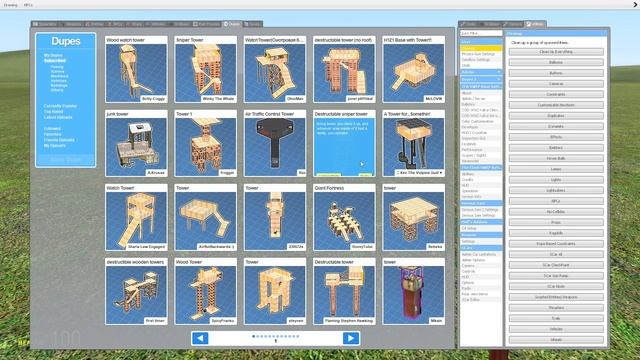Select tower dupe by Rebeka
The image size is (640, 360).
pyautogui.click(x=413, y=217)
